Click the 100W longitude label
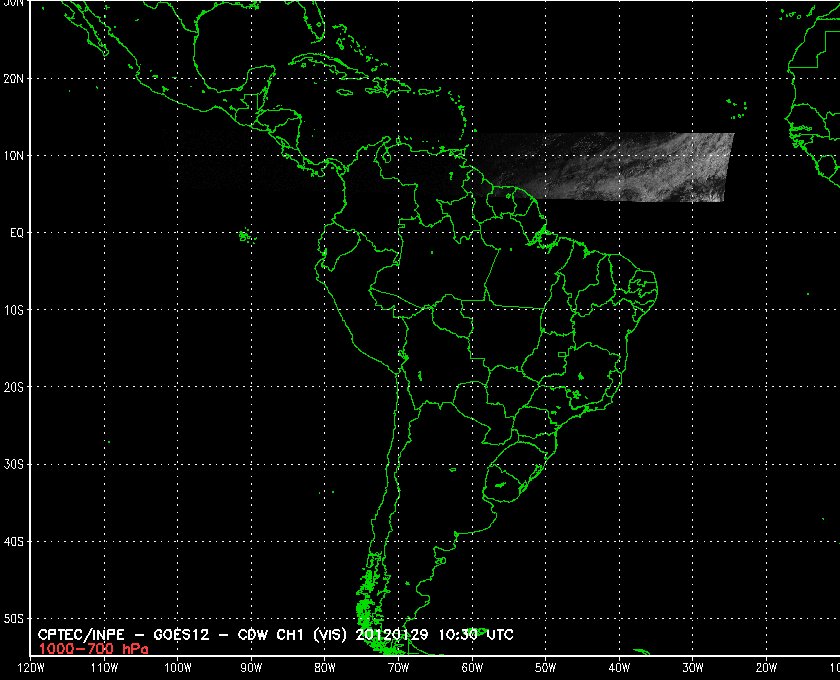840x680 pixels. coord(177,668)
